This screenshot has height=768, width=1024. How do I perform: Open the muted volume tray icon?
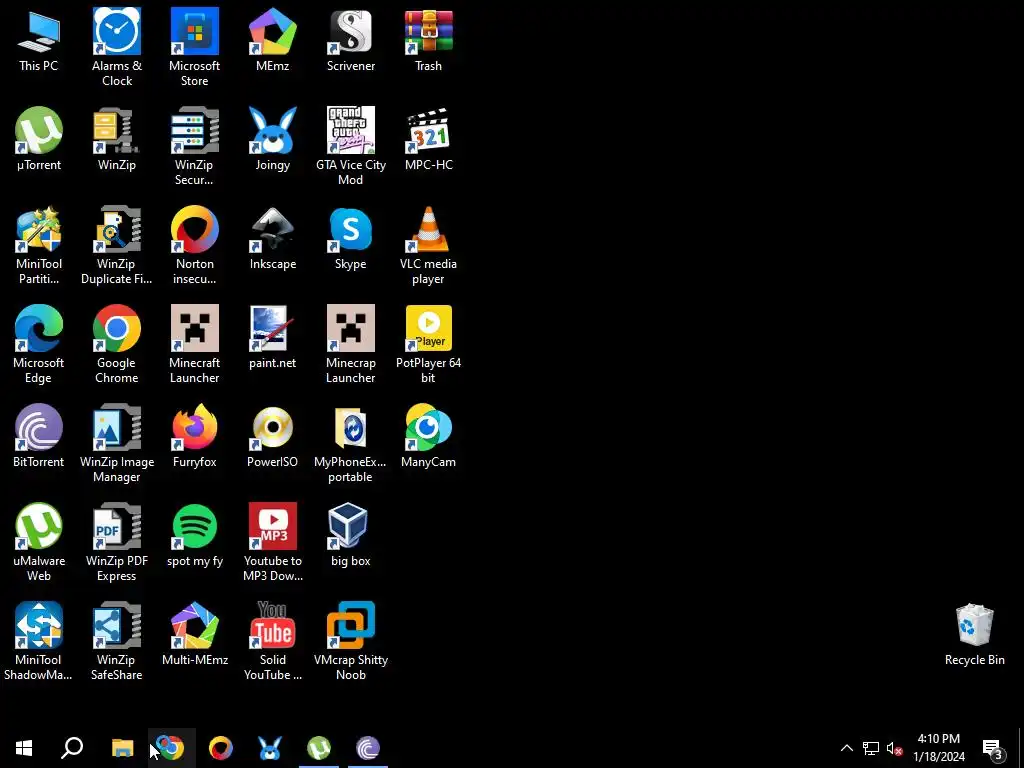coord(894,748)
